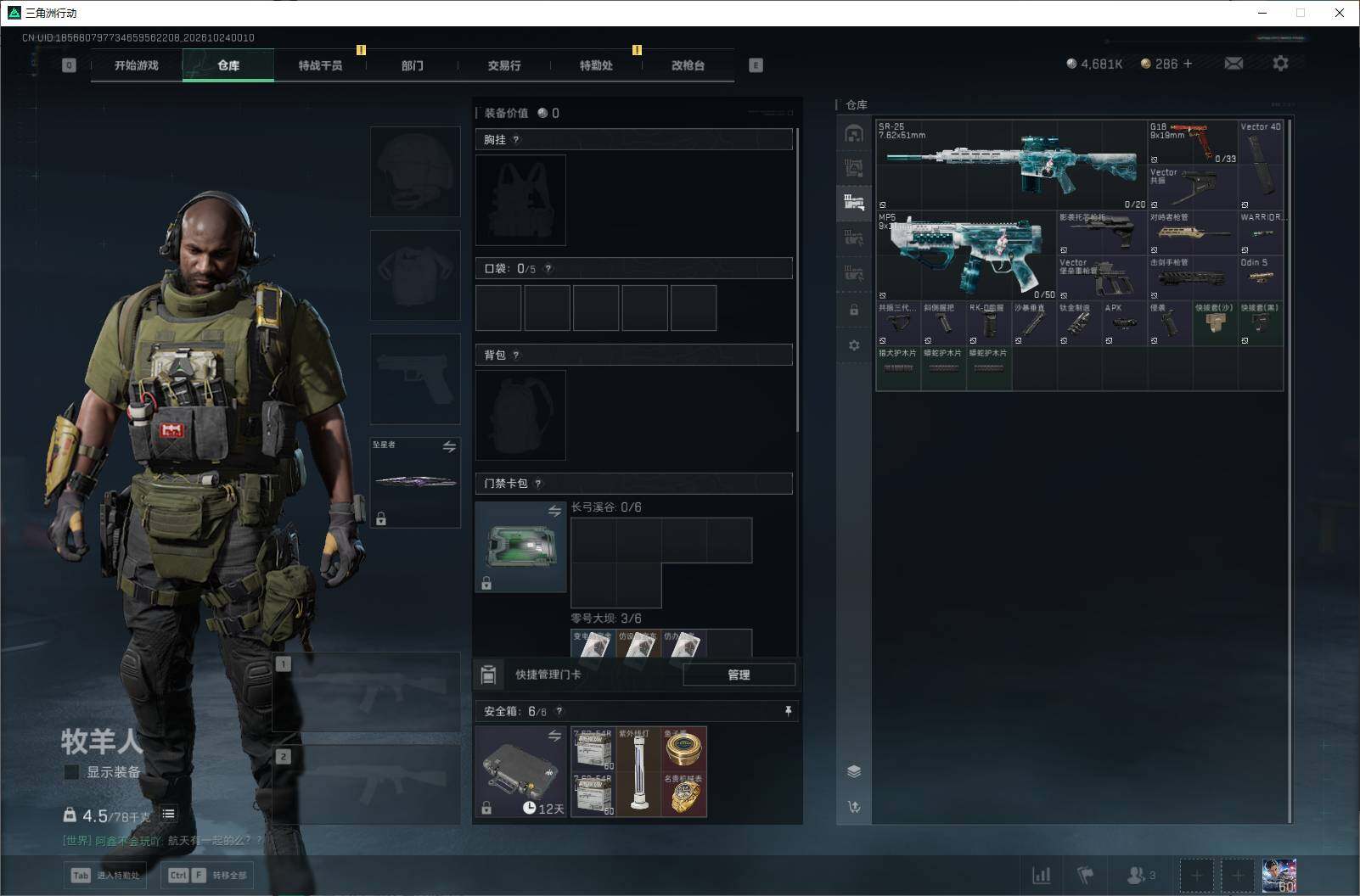1360x896 pixels.
Task: Switch to the 开始游戏 tab
Action: pos(136,65)
